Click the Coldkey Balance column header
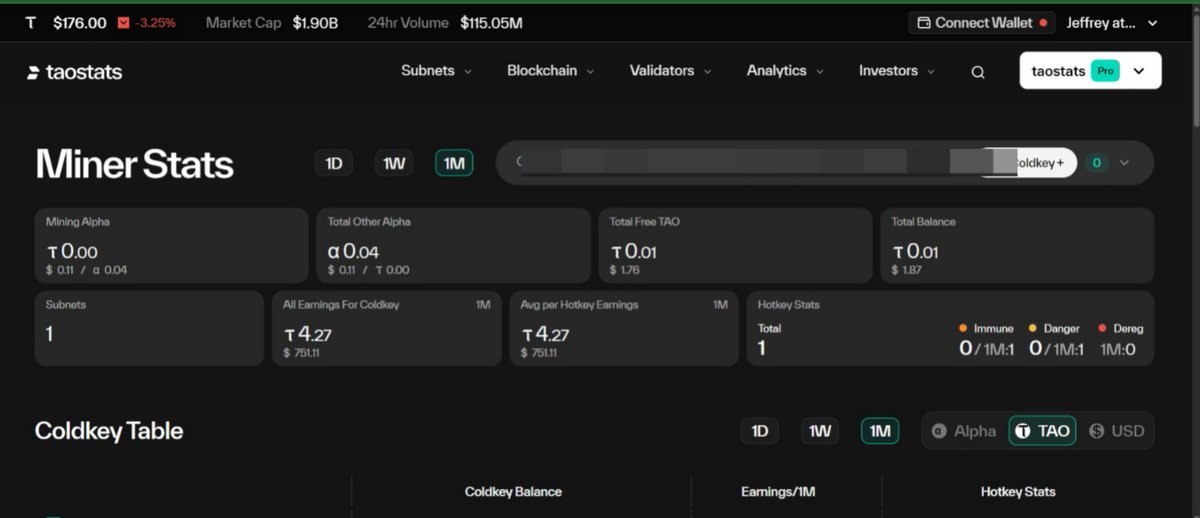Image resolution: width=1200 pixels, height=518 pixels. (513, 491)
